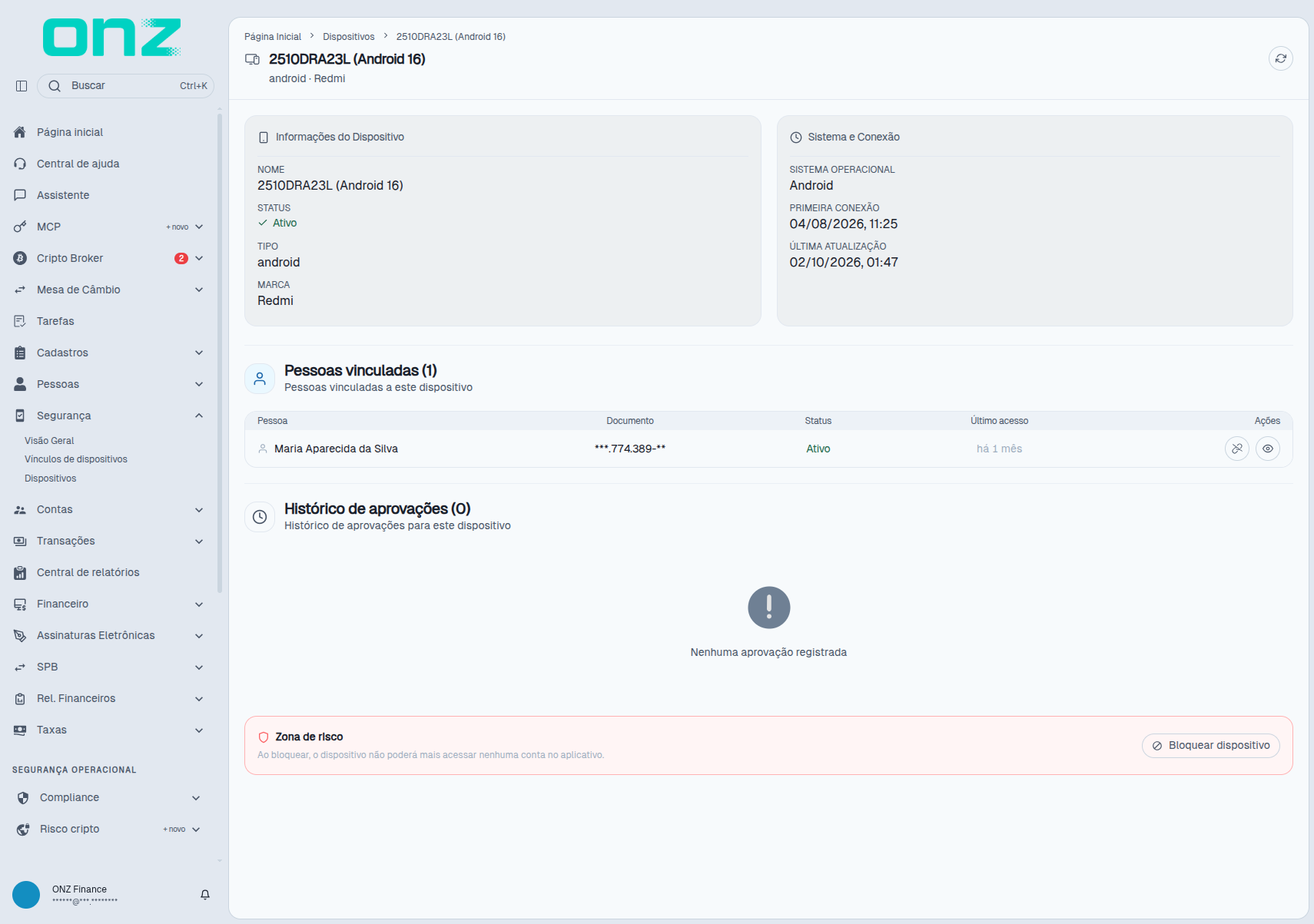
Task: Click the Tarefas checklist icon
Action: point(20,321)
